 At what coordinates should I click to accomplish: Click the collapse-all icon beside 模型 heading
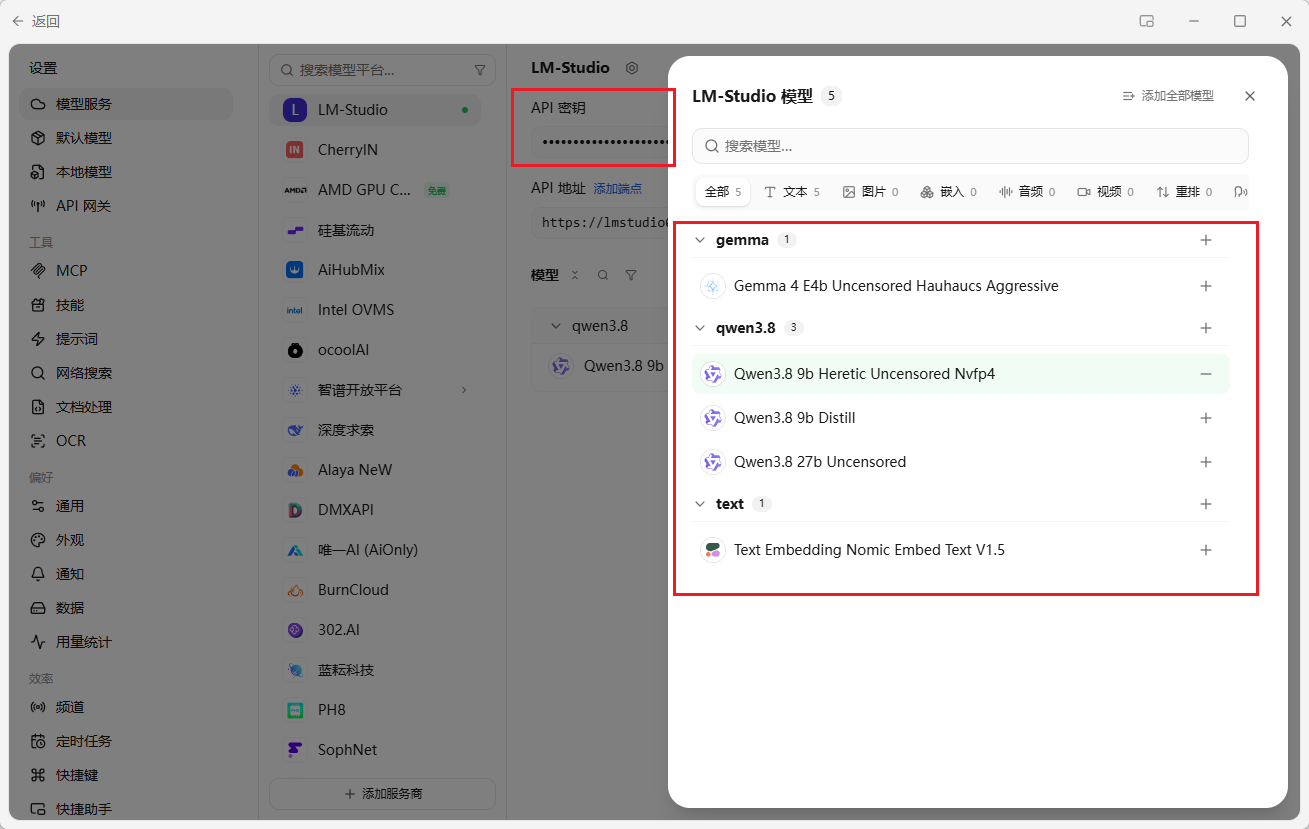(x=575, y=275)
